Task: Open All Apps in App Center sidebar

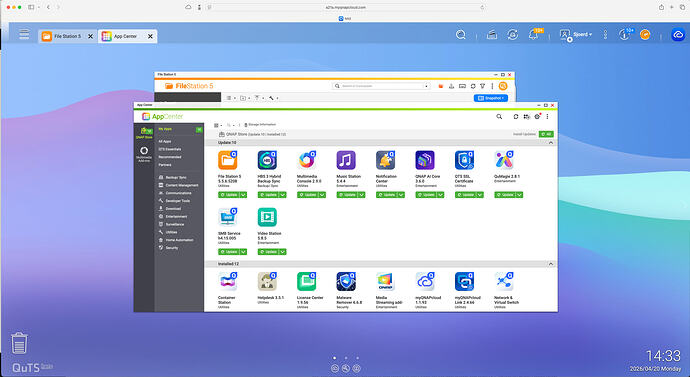Action: pyautogui.click(x=165, y=142)
